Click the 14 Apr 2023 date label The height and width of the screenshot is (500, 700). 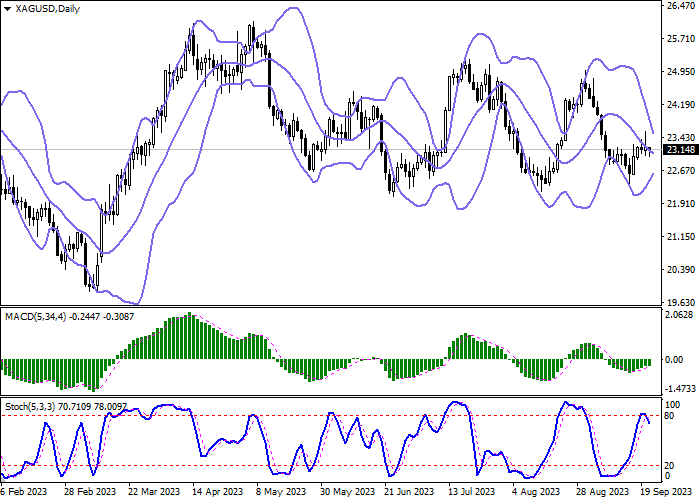tap(218, 492)
